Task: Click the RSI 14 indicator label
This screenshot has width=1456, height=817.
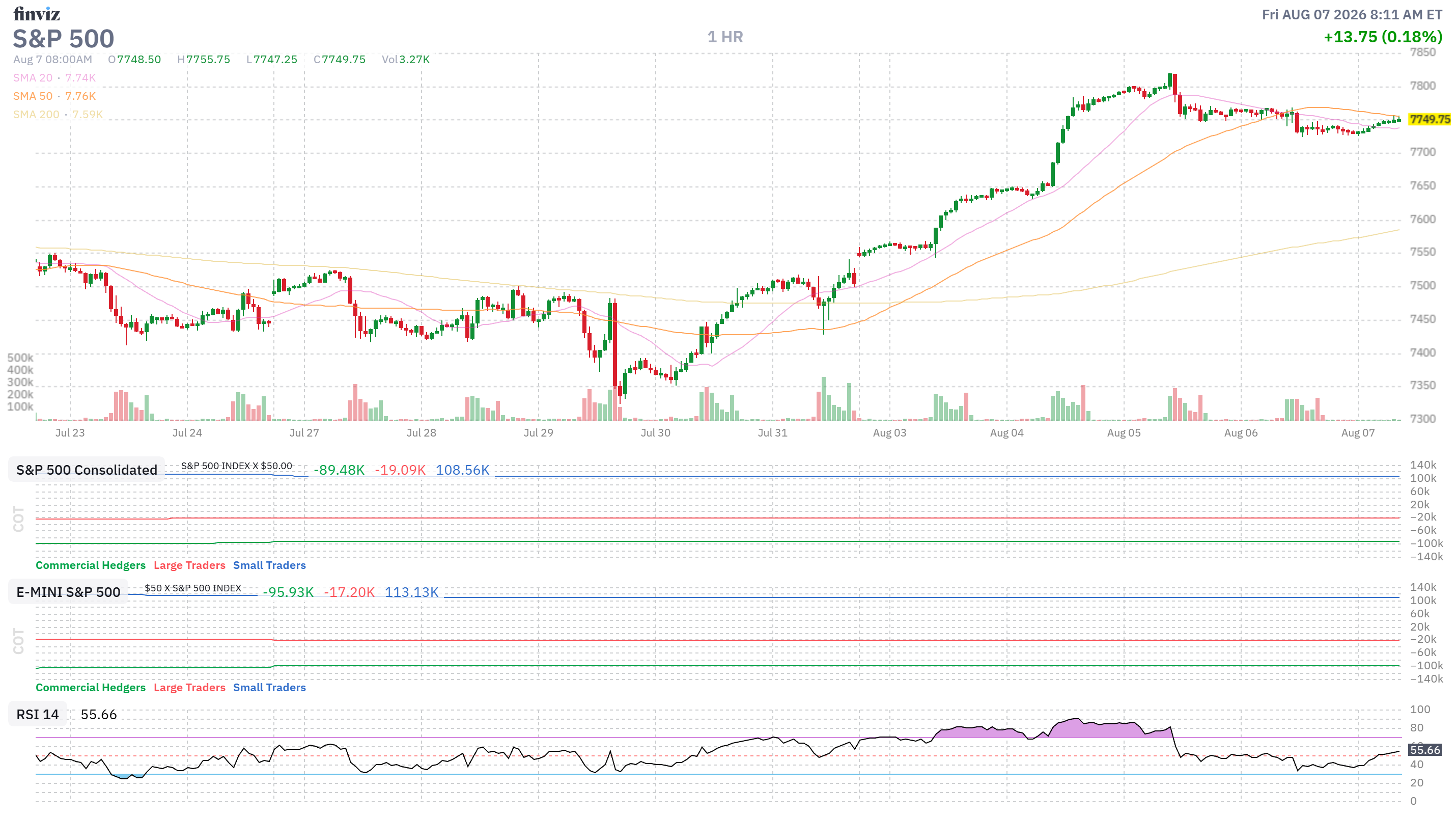Action: tap(37, 715)
